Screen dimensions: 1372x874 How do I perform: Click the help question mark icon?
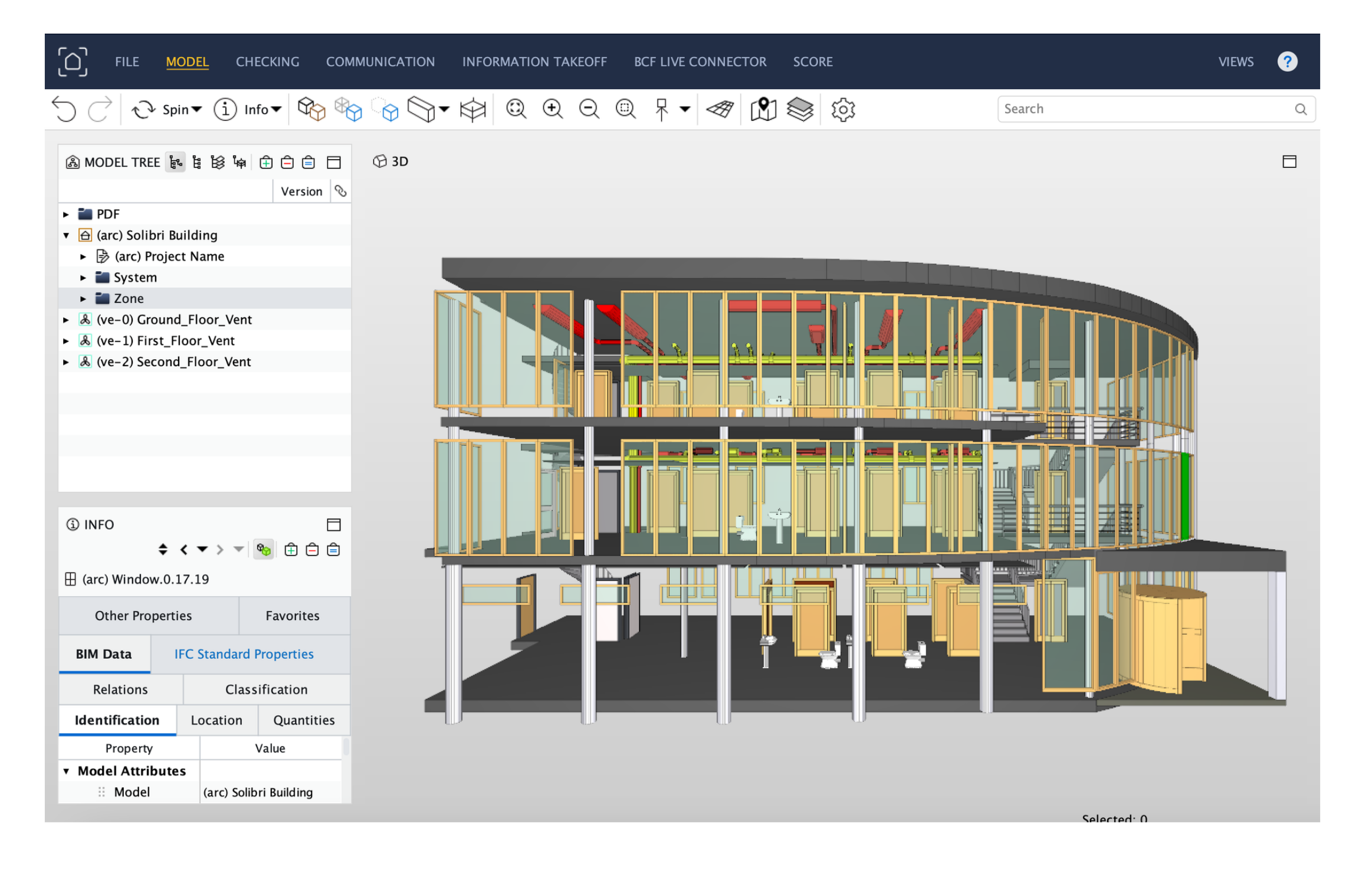[x=1286, y=61]
